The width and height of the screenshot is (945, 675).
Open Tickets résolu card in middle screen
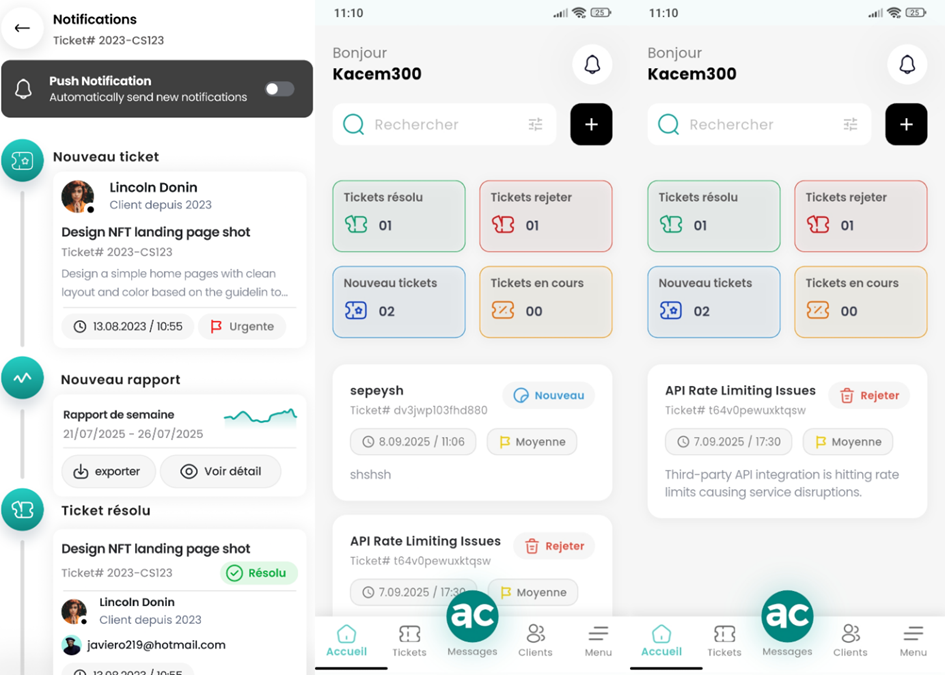tap(399, 216)
